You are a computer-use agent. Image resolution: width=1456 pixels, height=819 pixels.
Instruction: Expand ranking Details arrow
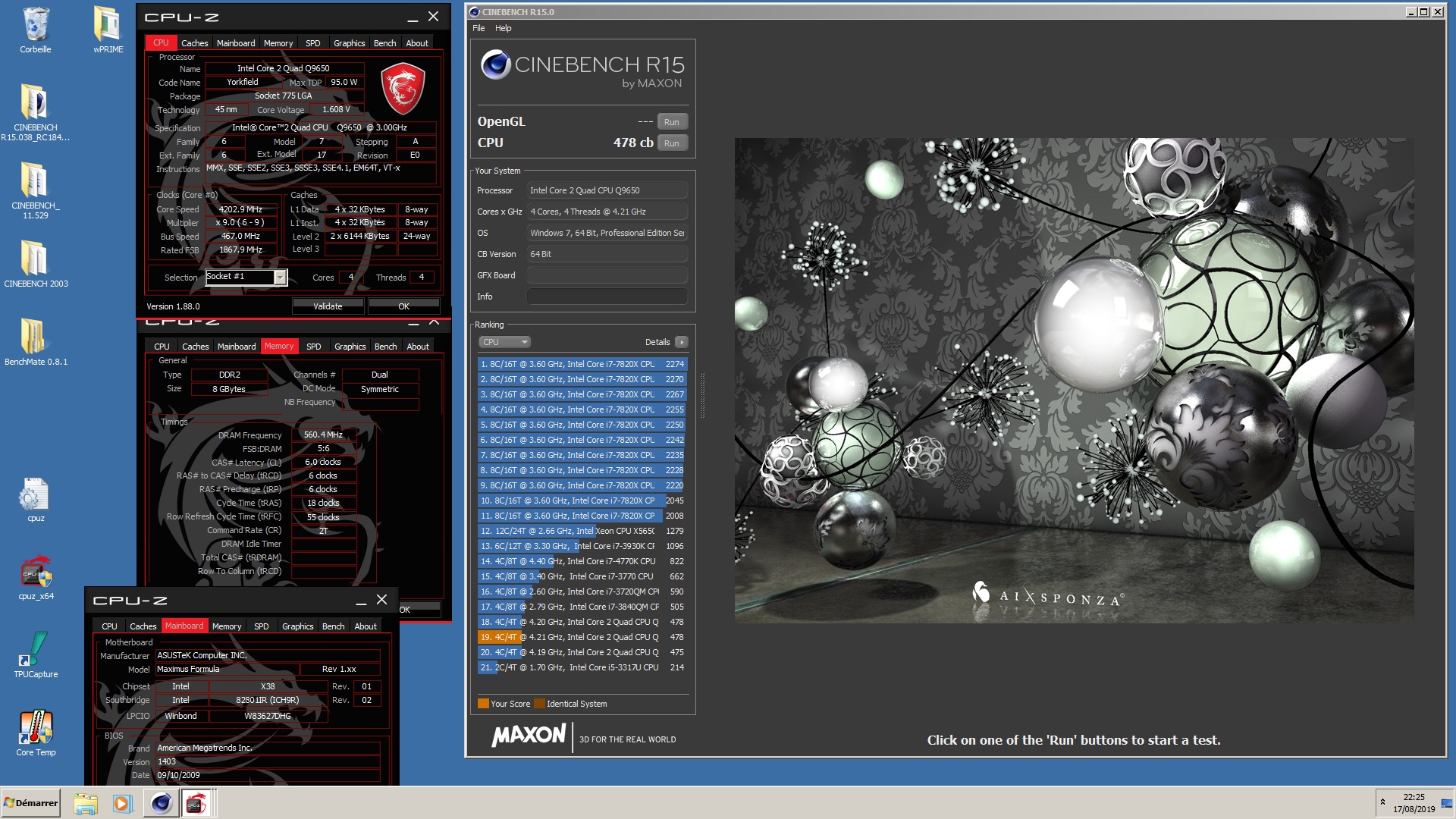coord(681,342)
